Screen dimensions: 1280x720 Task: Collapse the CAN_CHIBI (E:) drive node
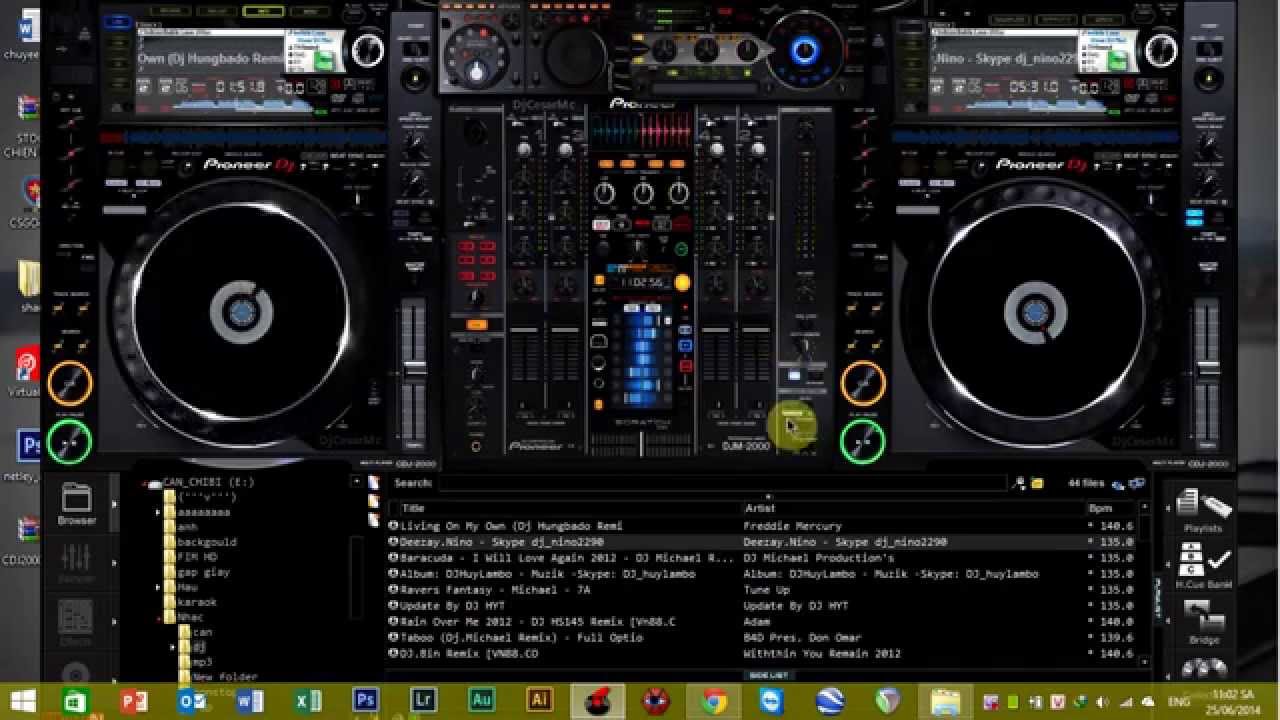pyautogui.click(x=145, y=483)
